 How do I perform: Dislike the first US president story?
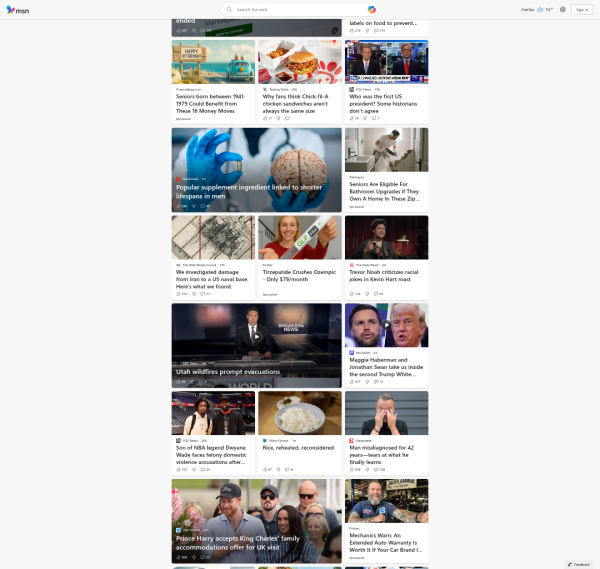365,119
